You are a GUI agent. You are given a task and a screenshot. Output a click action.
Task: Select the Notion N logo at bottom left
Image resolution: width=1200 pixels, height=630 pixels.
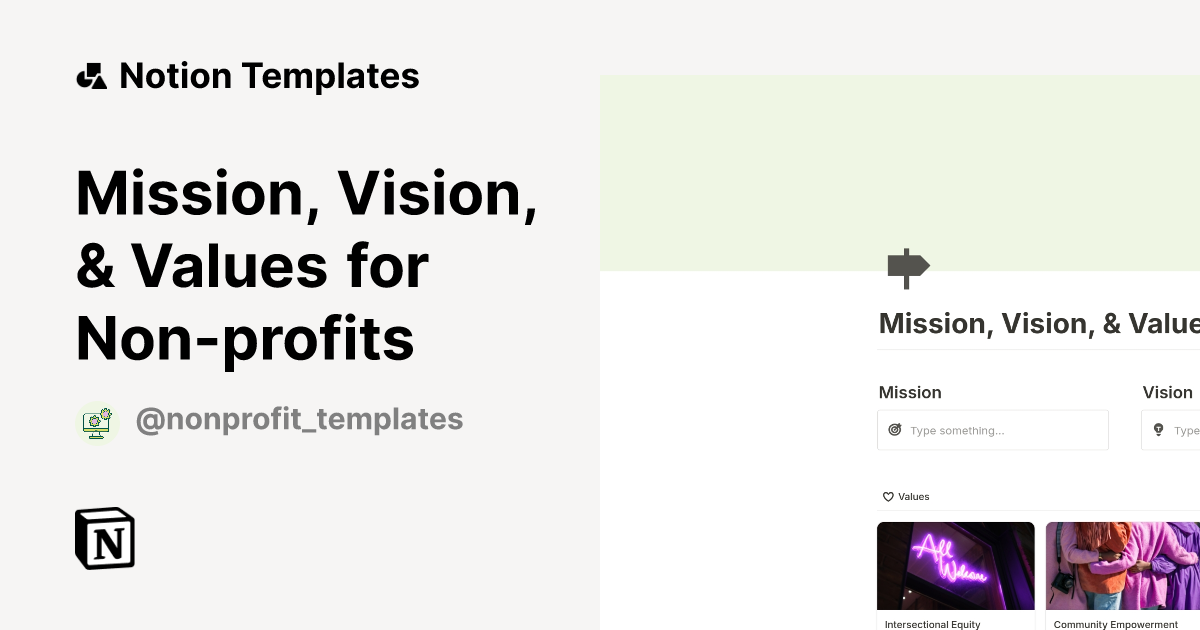tap(104, 538)
